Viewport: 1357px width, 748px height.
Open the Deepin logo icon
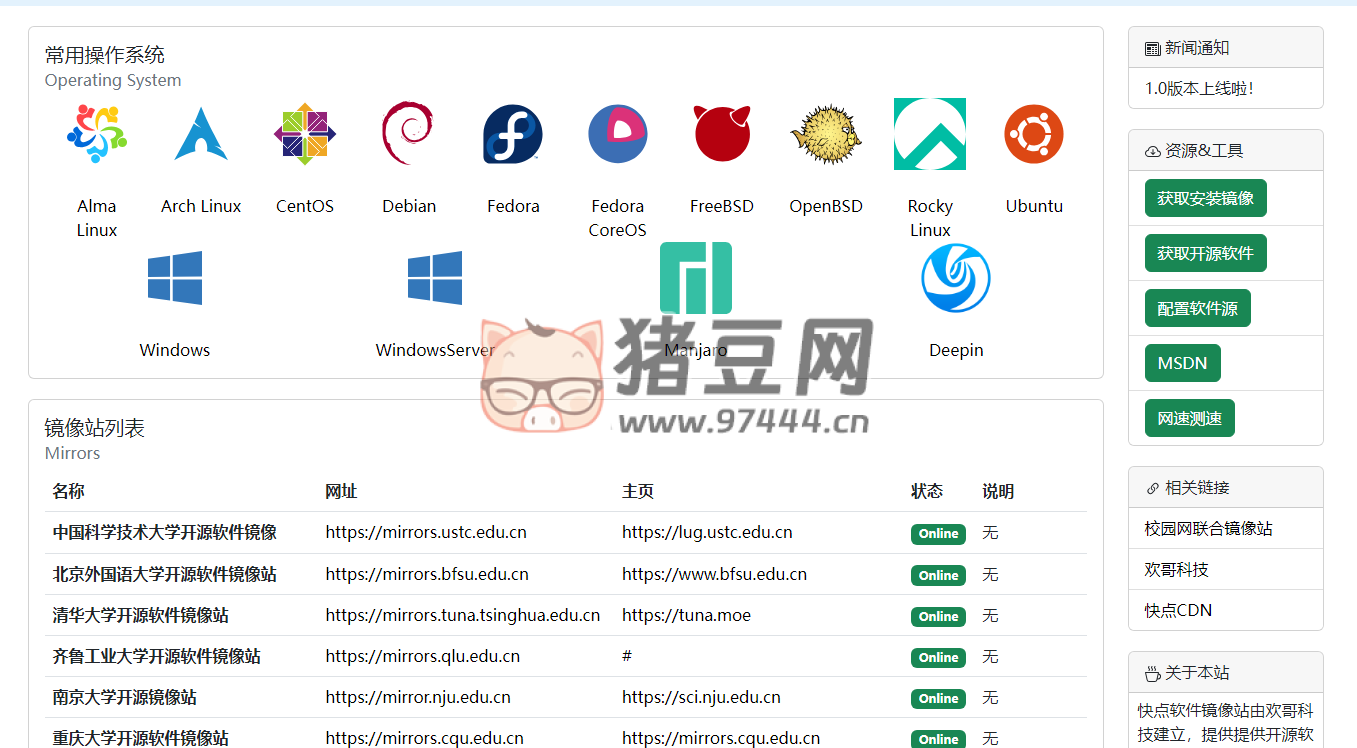[x=956, y=278]
